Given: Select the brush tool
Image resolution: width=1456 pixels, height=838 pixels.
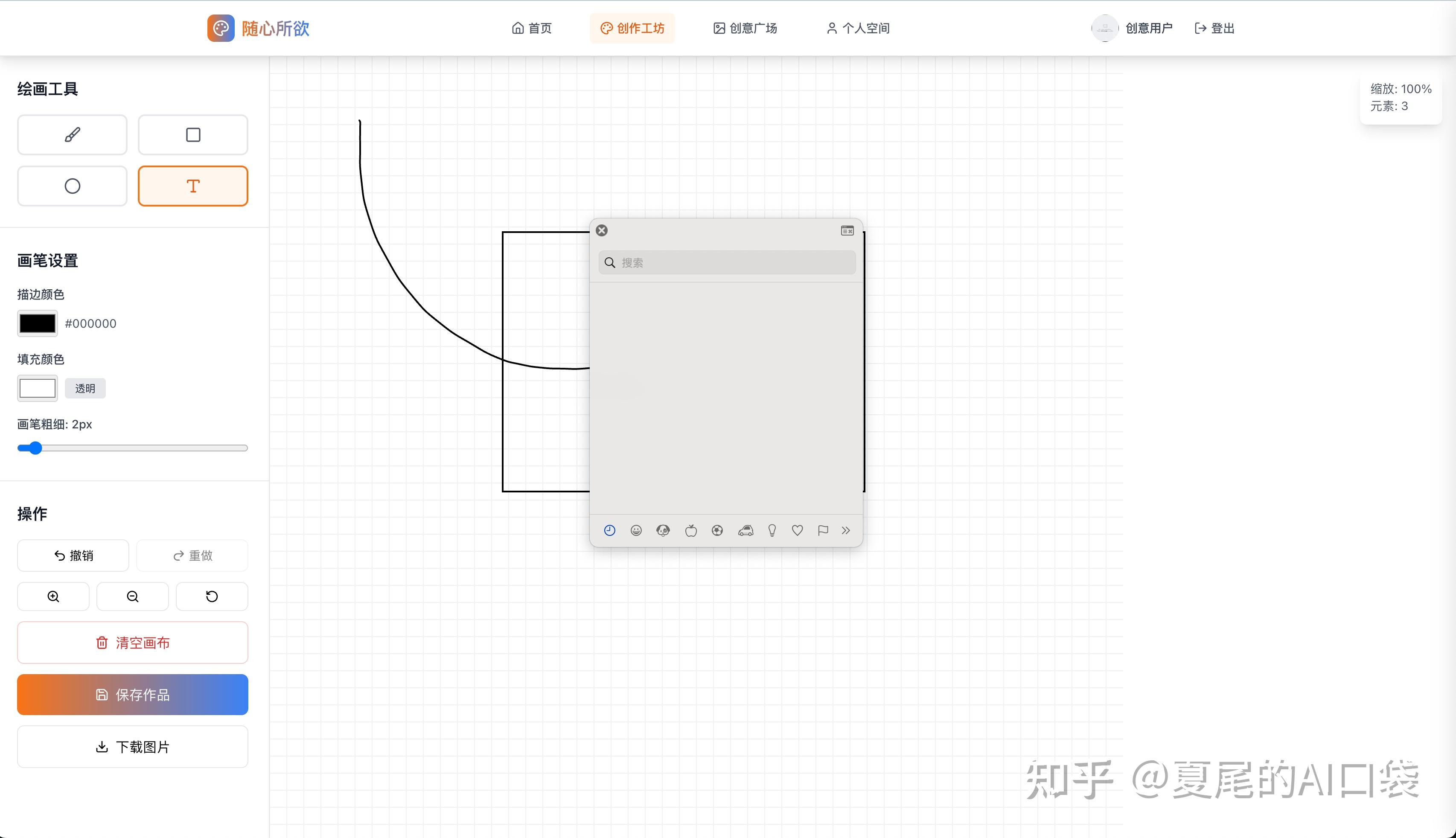Looking at the screenshot, I should [72, 135].
